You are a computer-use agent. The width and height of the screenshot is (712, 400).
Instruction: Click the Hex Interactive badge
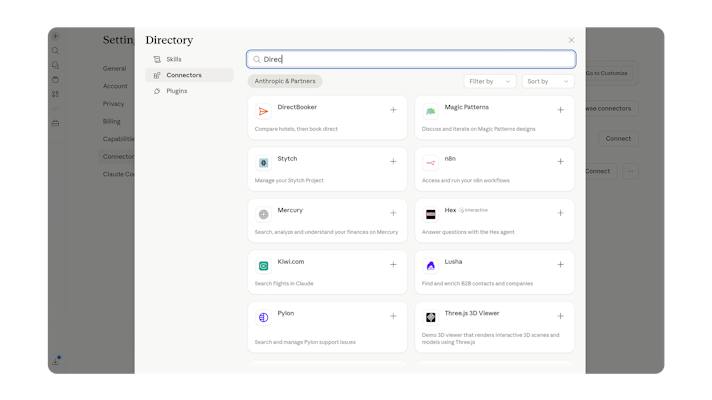click(x=473, y=210)
